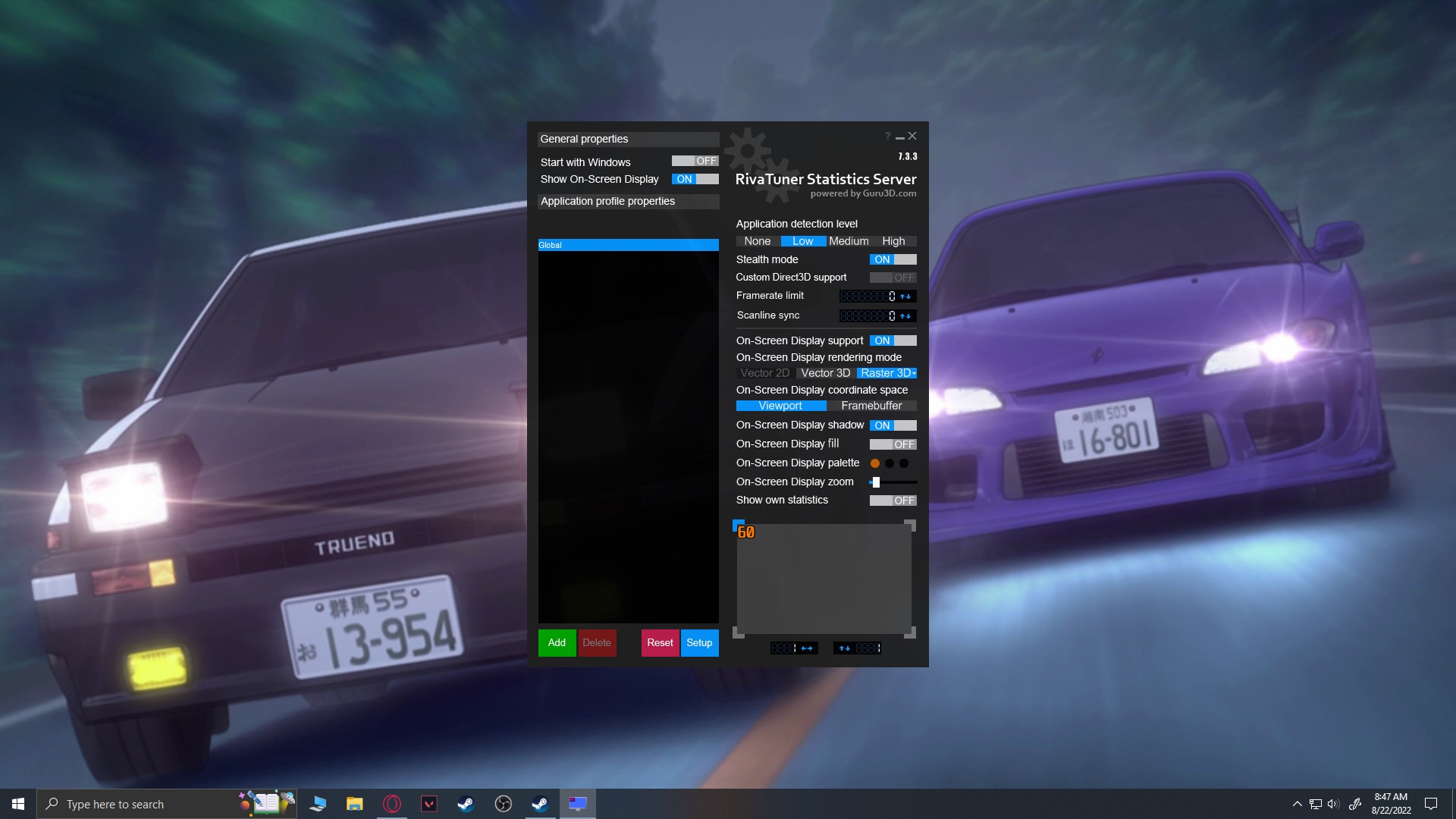The width and height of the screenshot is (1456, 819).
Task: Click the Framerate limit value field
Action: 868,297
